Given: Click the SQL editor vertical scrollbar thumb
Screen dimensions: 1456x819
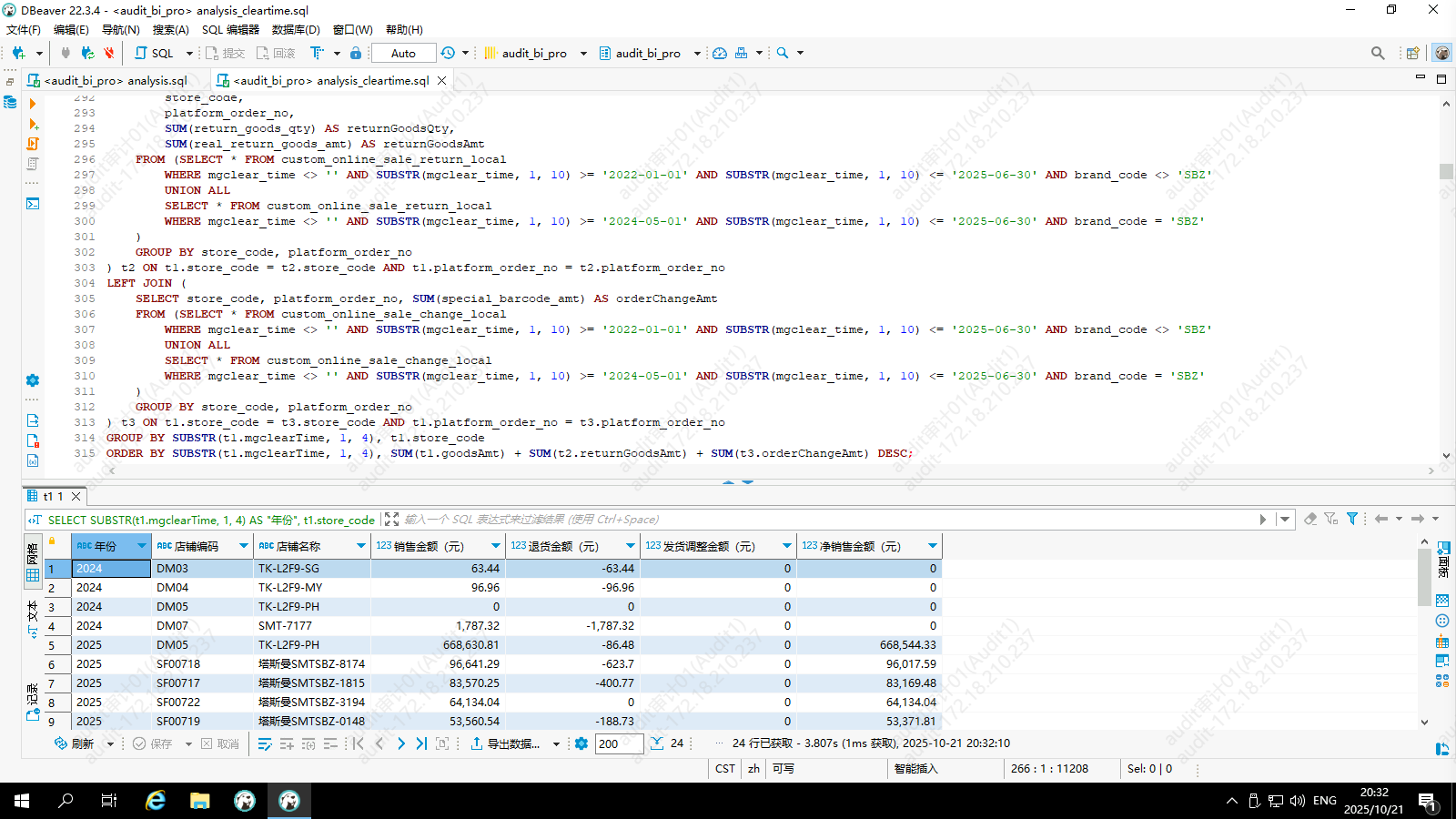Looking at the screenshot, I should pos(1446,171).
